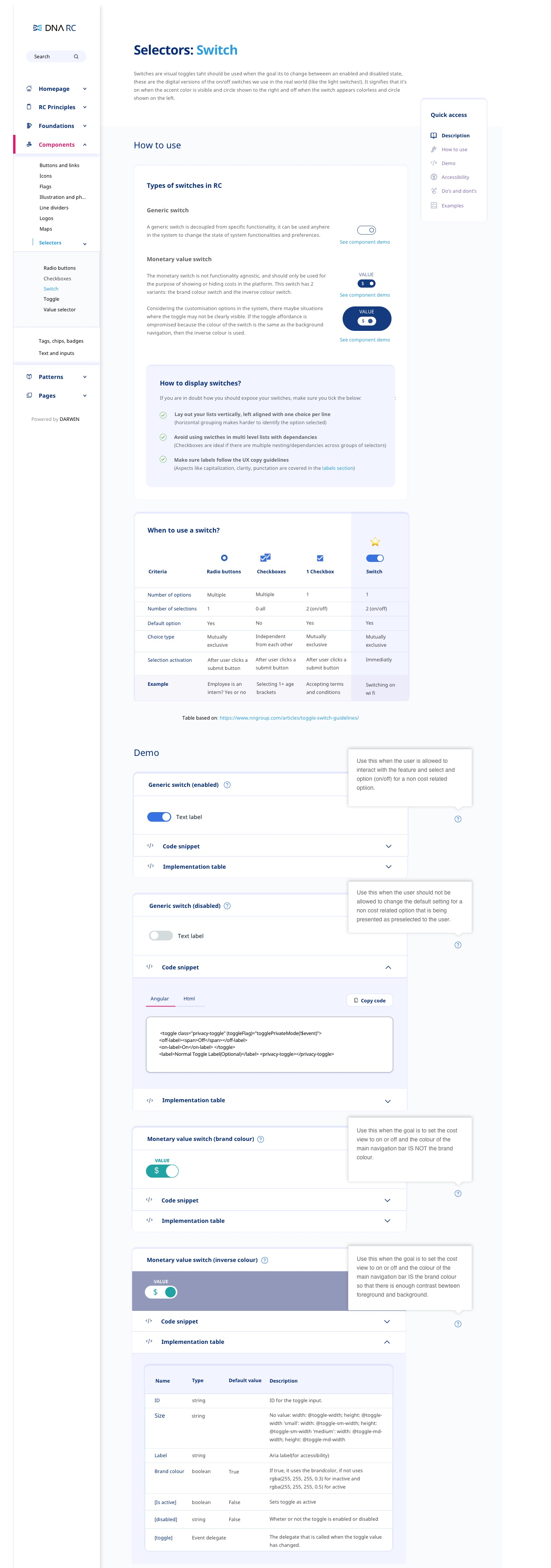Click the copy icon in Copy code button
Image resolution: width=551 pixels, height=1568 pixels.
click(356, 1000)
